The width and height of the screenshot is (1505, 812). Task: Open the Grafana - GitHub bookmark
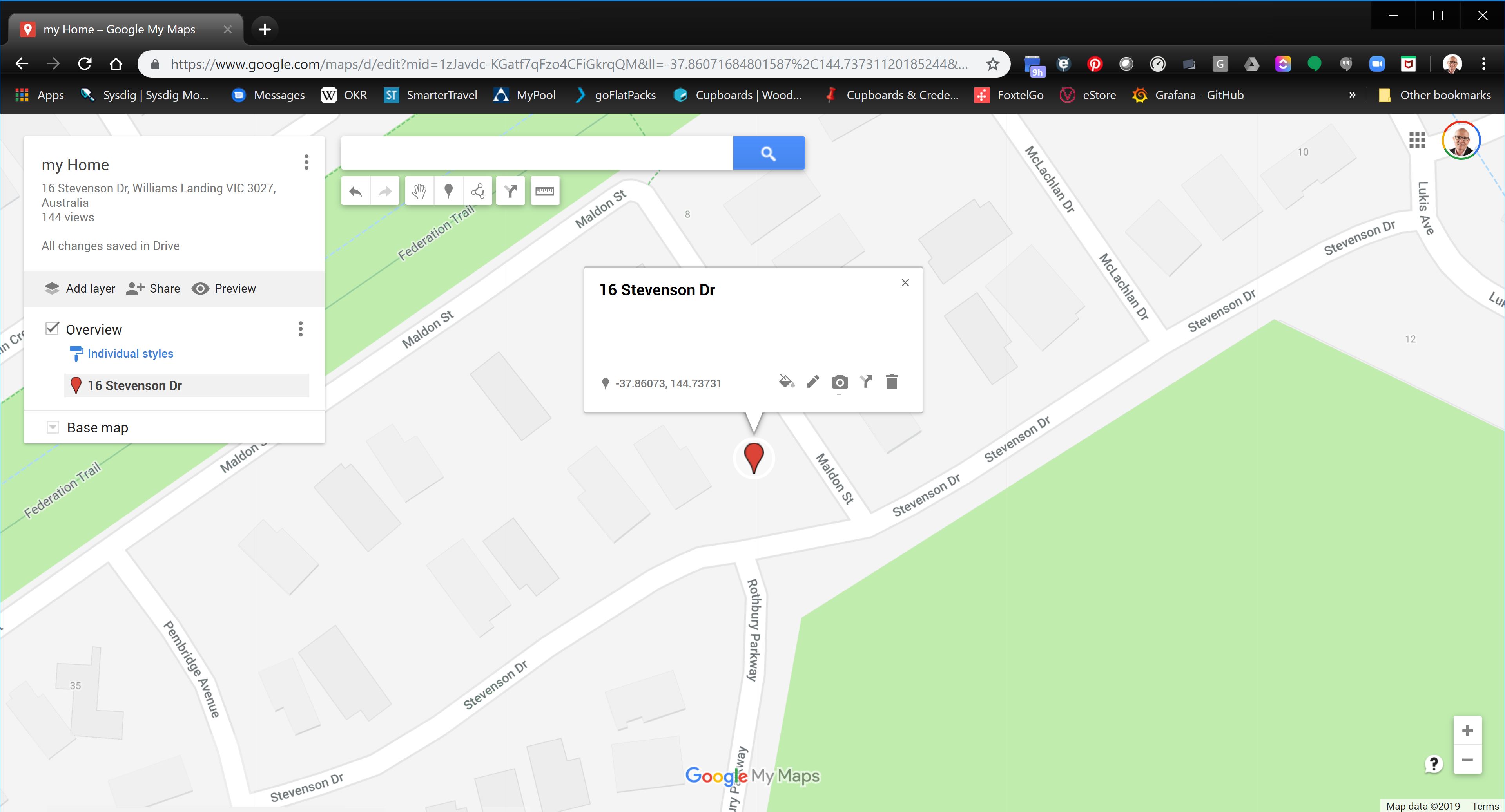point(1188,95)
